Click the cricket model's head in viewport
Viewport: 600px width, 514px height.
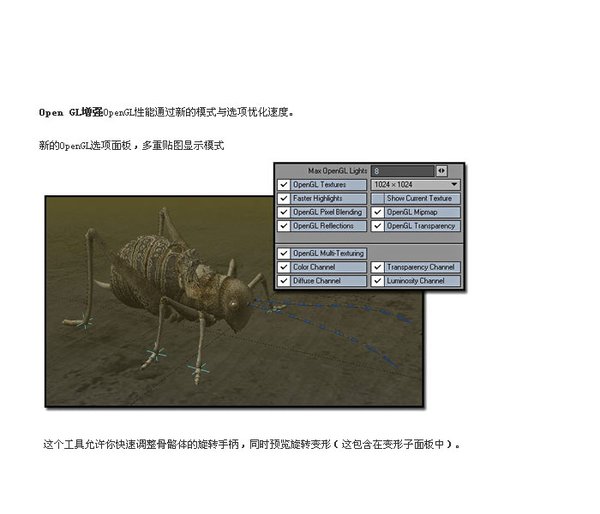[x=232, y=300]
